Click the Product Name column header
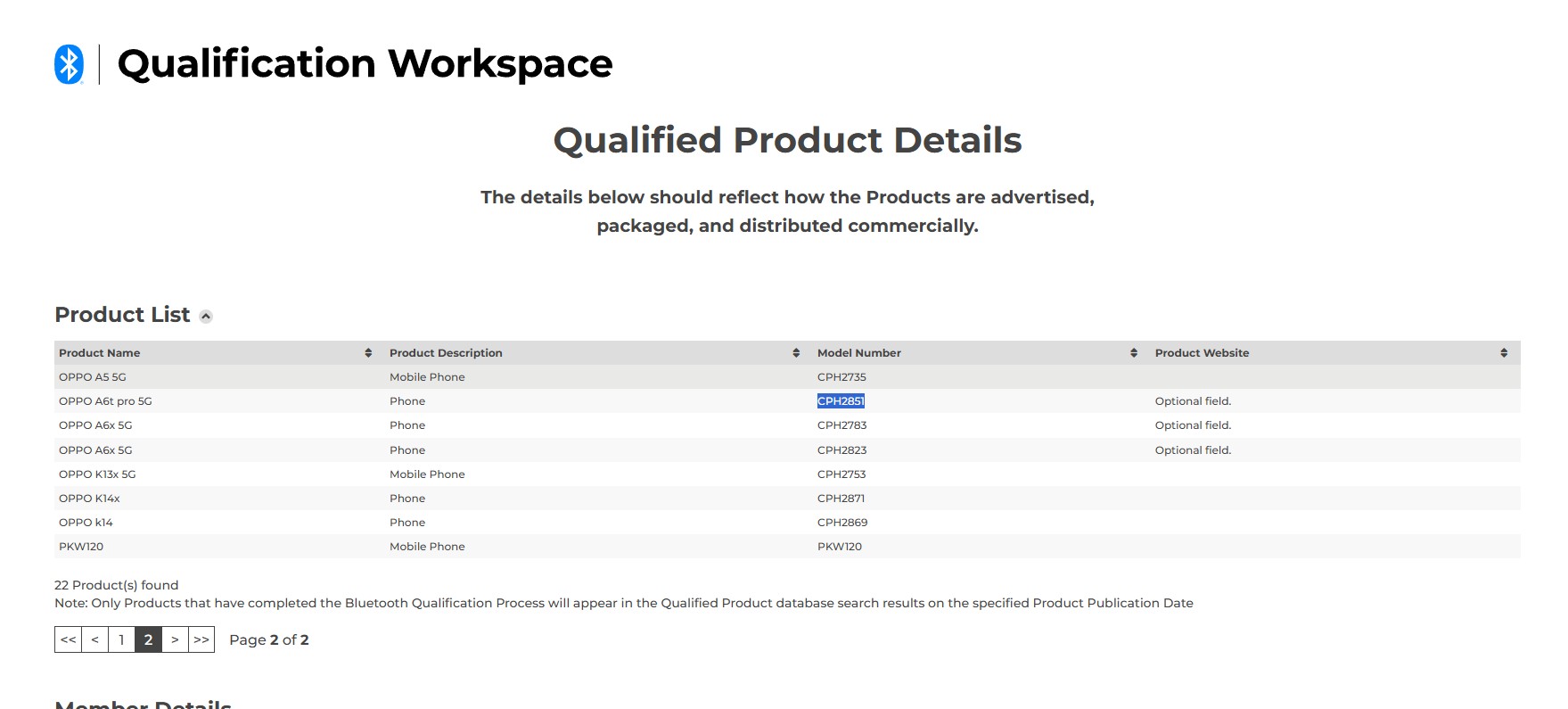This screenshot has height=709, width=1568. pyautogui.click(x=100, y=353)
